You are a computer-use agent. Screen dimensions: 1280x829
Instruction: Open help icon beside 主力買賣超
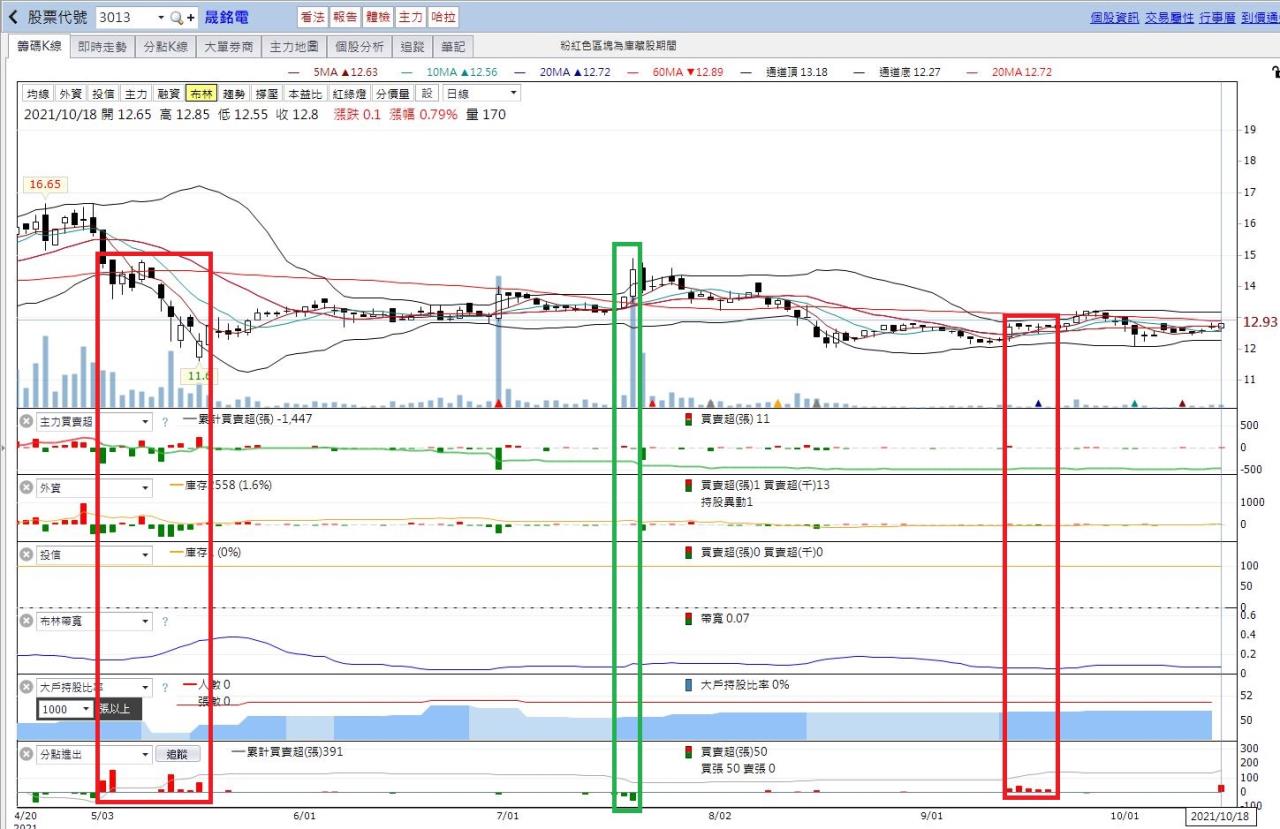(165, 422)
